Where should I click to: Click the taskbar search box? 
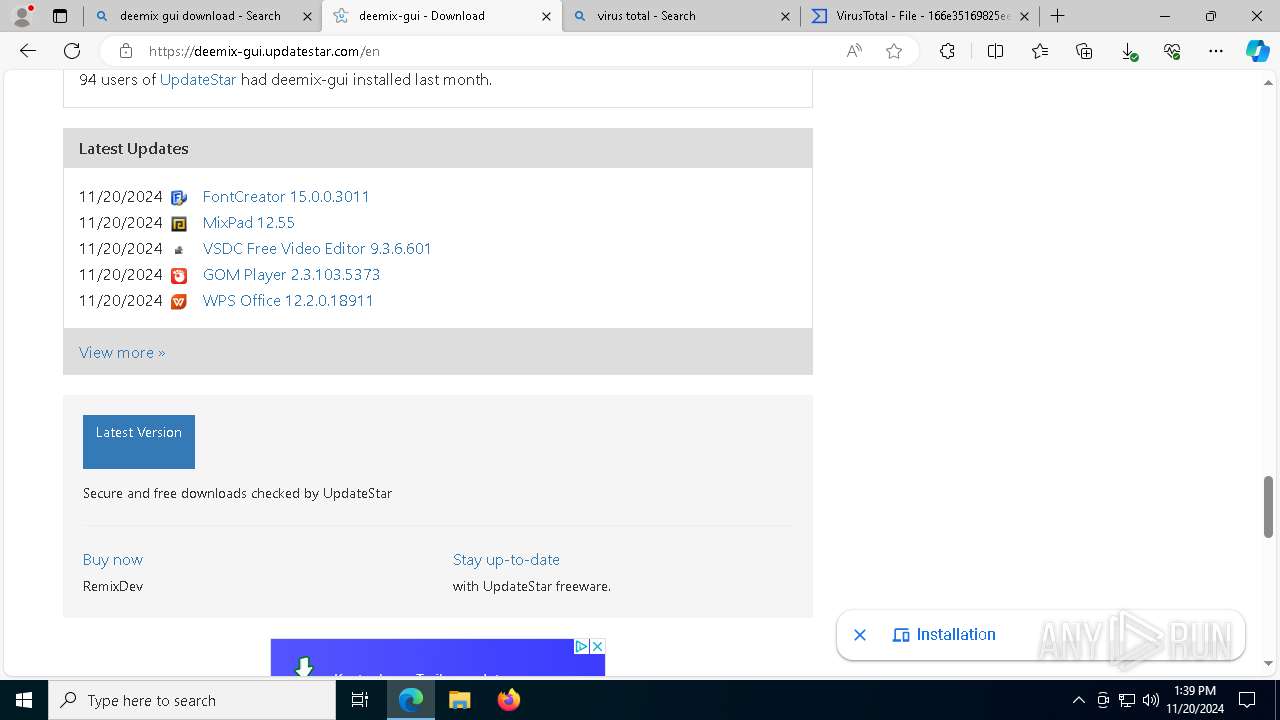tap(192, 700)
